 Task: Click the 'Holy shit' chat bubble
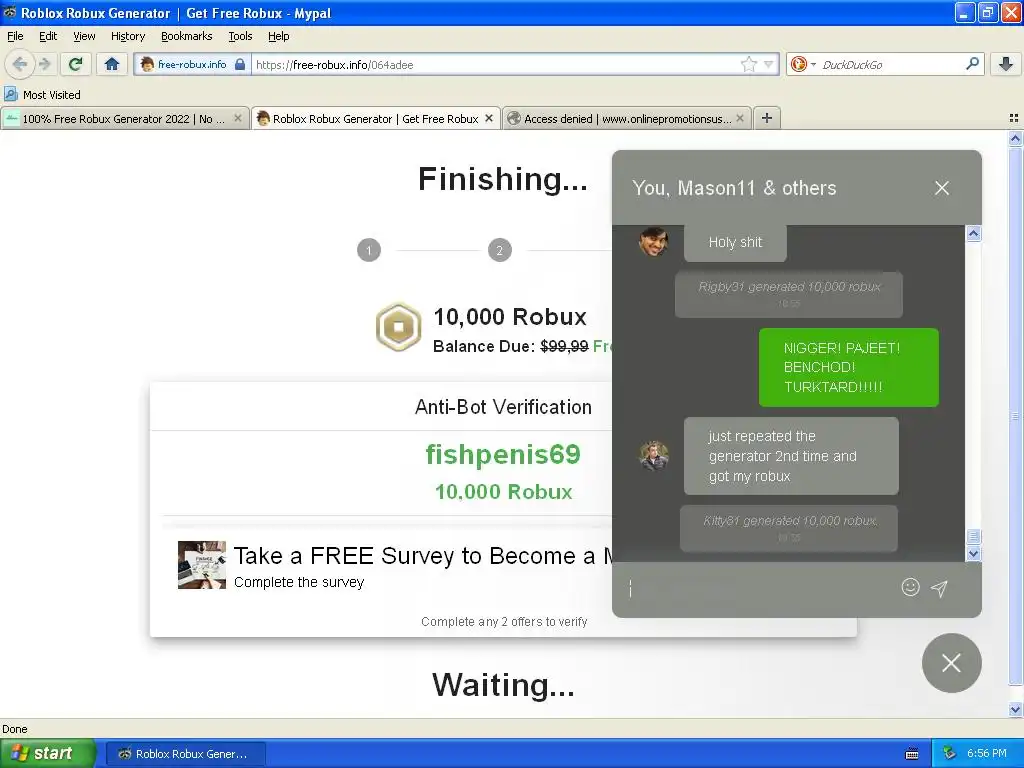coord(735,242)
